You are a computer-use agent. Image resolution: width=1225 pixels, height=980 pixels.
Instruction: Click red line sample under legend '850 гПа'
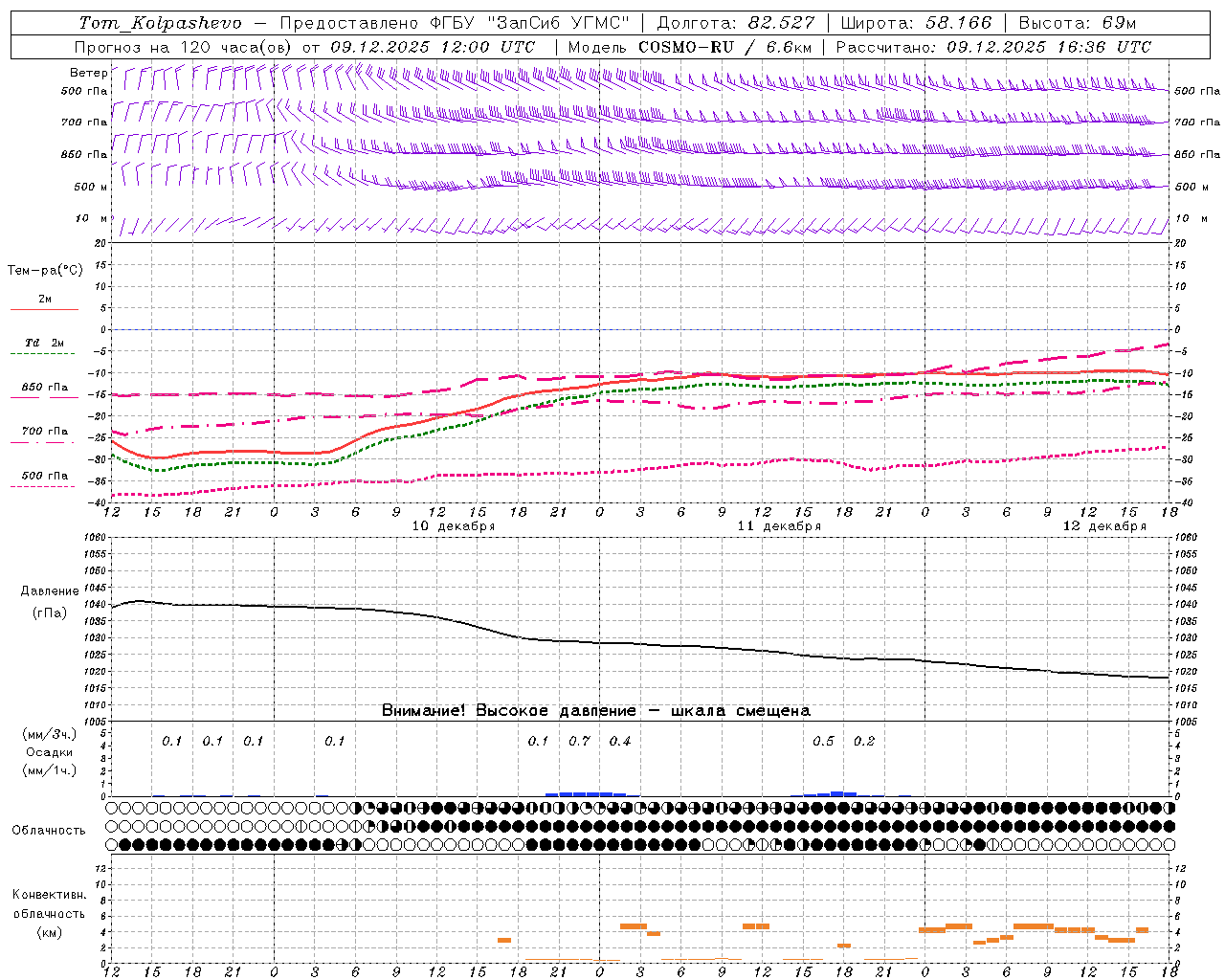[x=44, y=397]
